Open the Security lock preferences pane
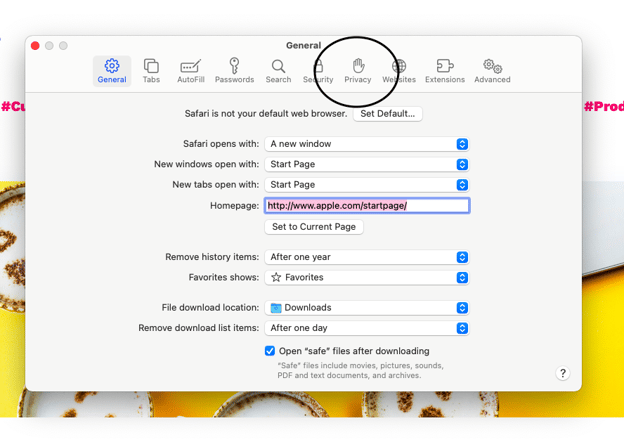This screenshot has width=624, height=442. 318,71
